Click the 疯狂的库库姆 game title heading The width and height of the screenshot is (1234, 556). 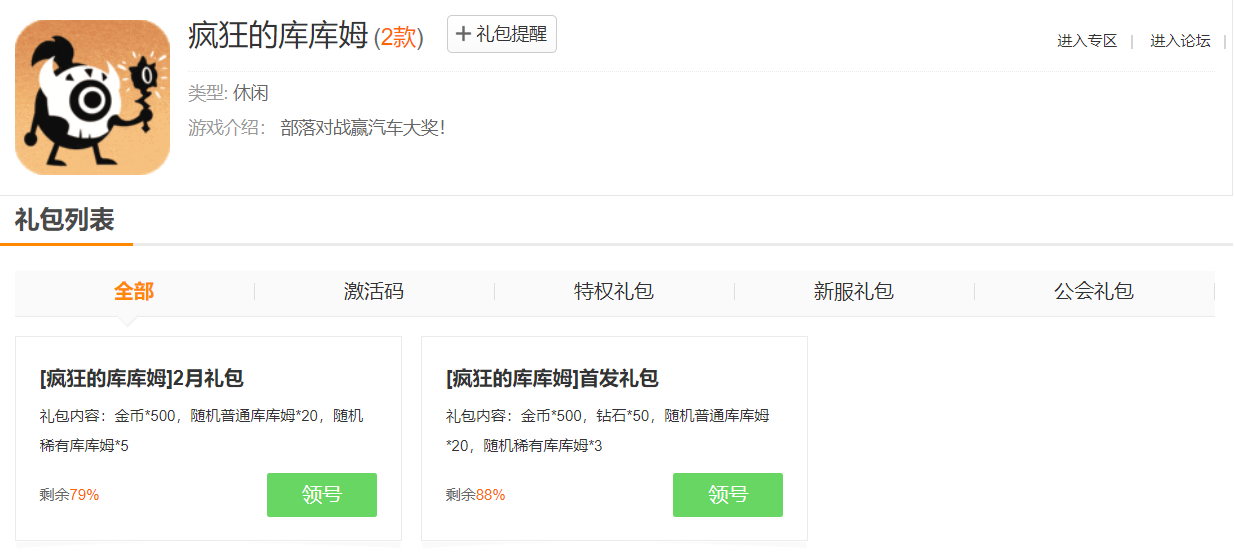[x=278, y=36]
